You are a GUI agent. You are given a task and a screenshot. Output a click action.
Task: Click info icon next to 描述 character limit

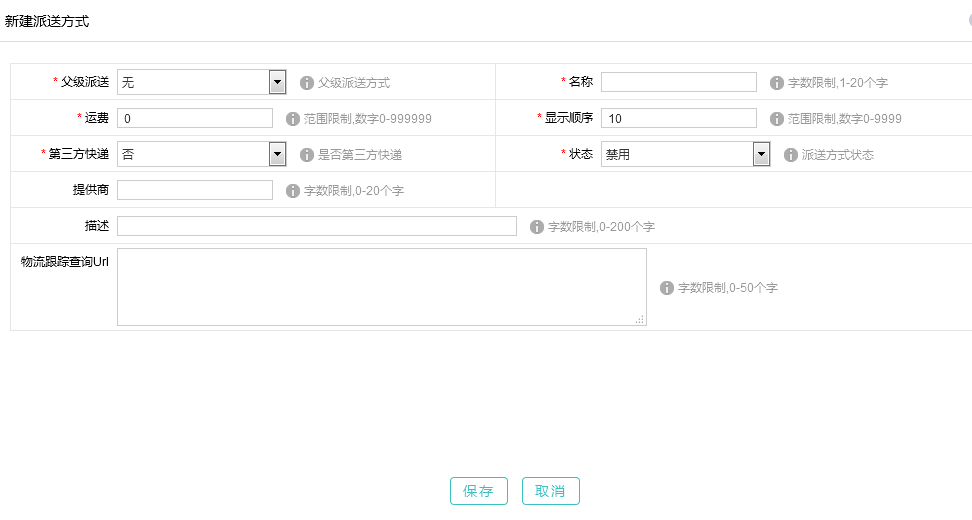tap(537, 227)
